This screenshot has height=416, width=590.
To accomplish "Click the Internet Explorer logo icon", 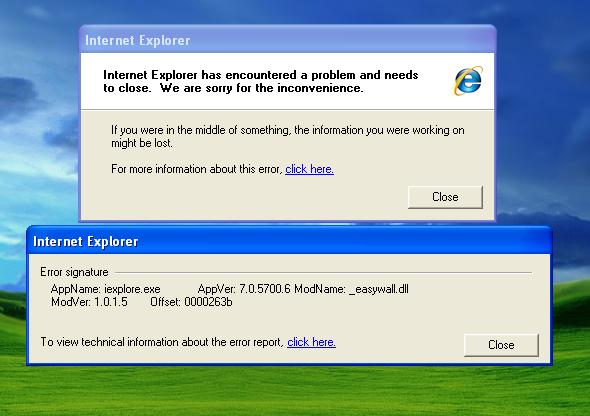I will [468, 81].
